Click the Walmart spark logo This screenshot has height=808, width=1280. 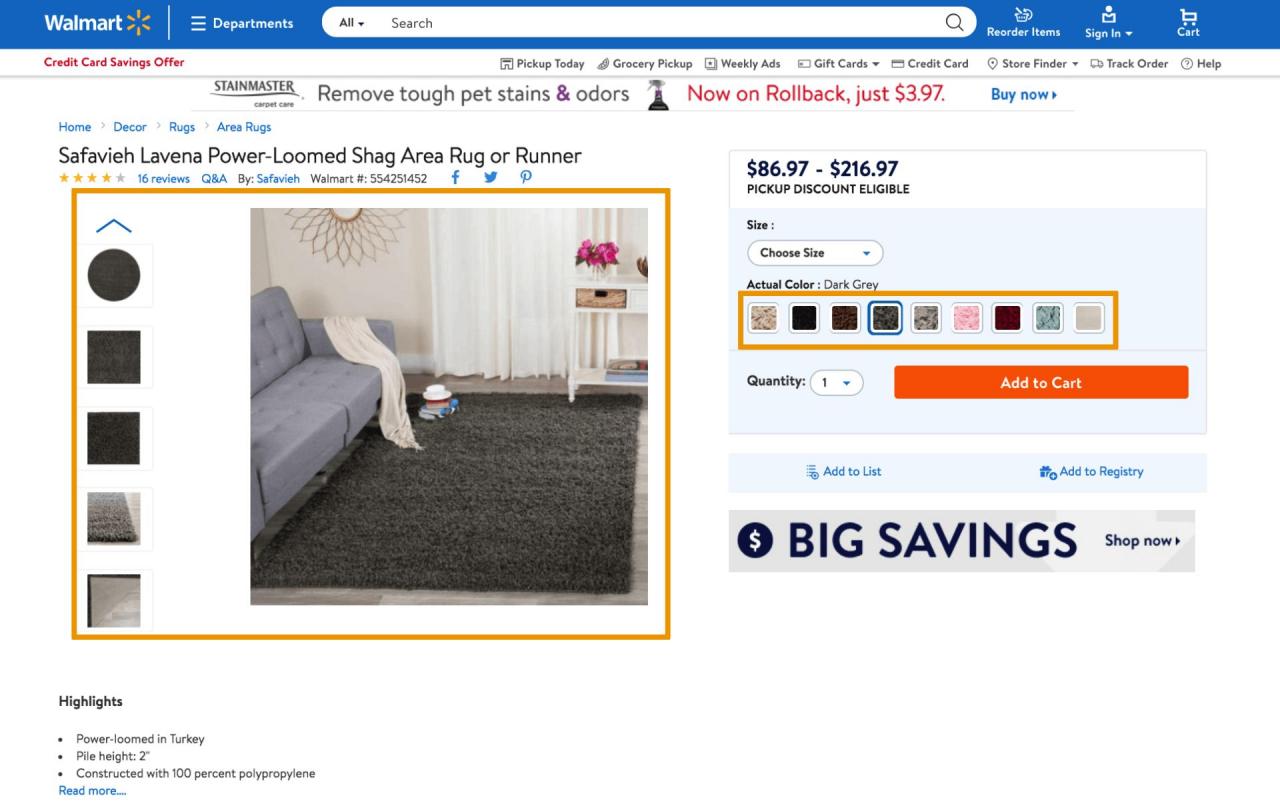pyautogui.click(x=139, y=22)
